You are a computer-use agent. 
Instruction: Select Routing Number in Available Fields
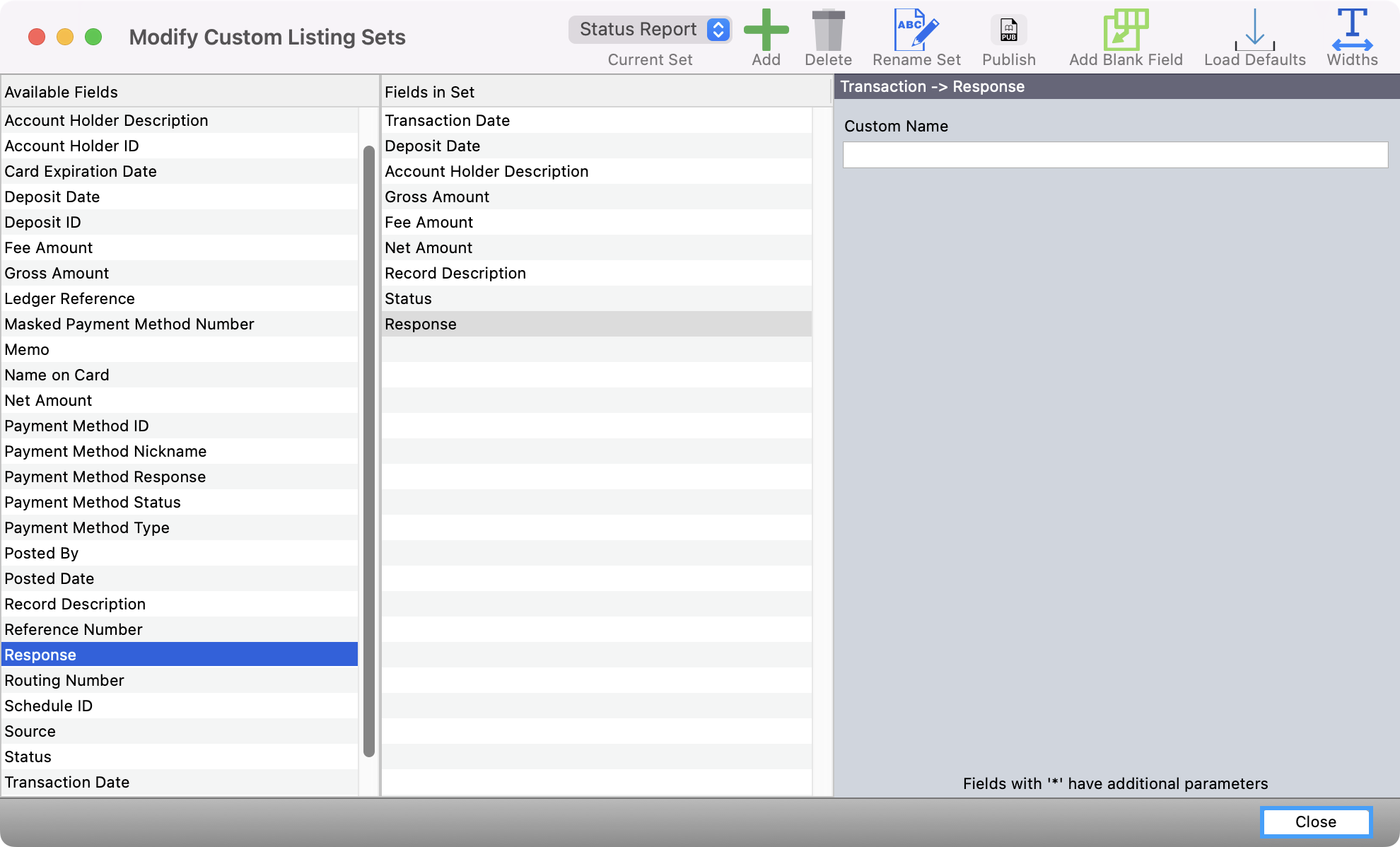pos(64,680)
